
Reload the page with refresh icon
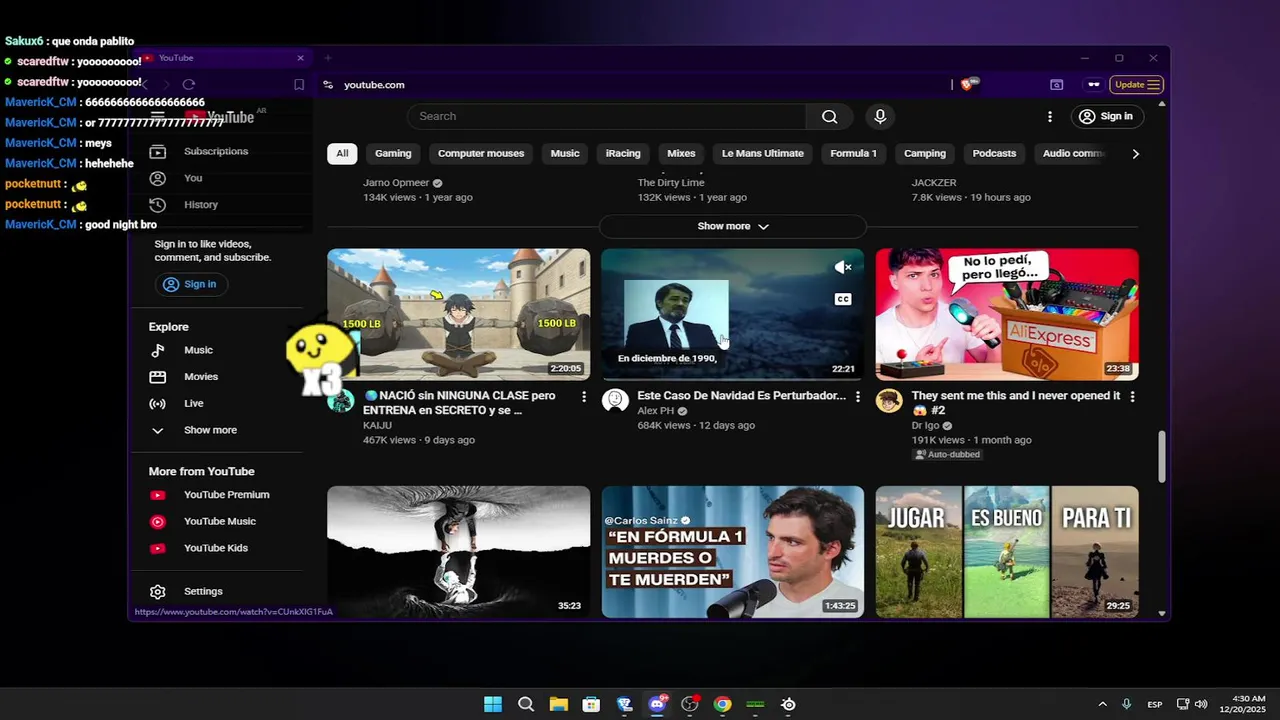click(189, 85)
